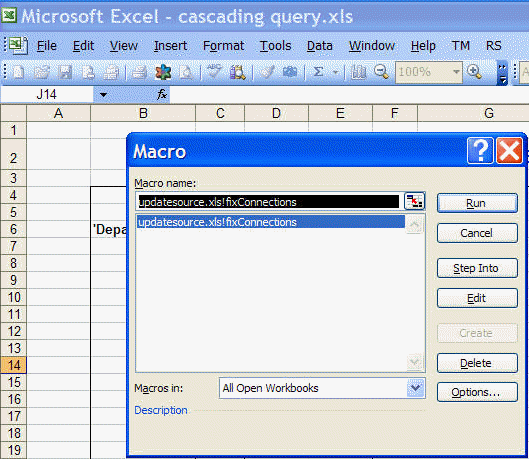The height and width of the screenshot is (459, 529).
Task: Click the Run button in Macro dialog
Action: pyautogui.click(x=477, y=203)
